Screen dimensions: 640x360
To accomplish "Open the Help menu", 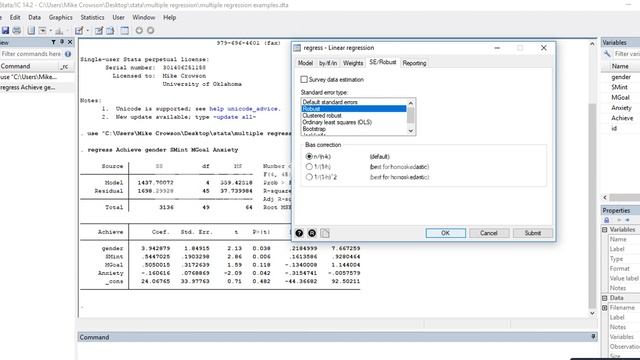I will 169,18.
